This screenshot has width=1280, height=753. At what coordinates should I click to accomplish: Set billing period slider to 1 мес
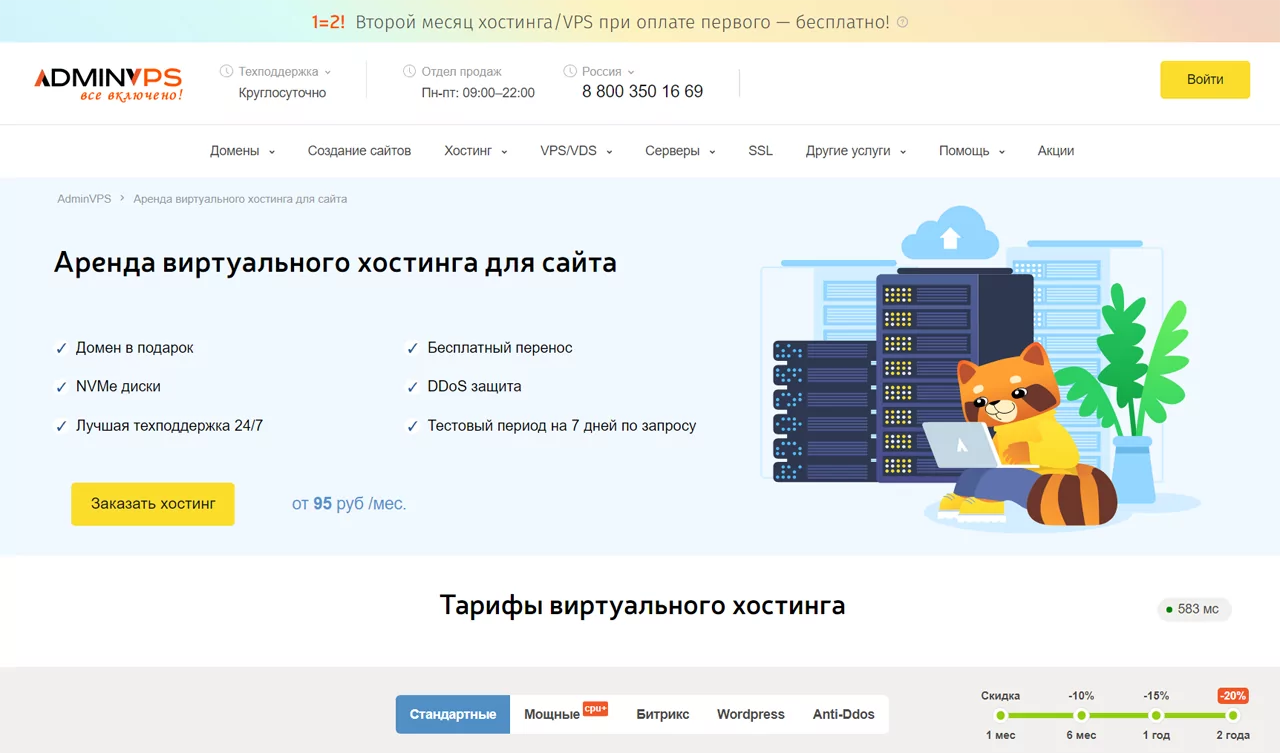[x=1001, y=715]
